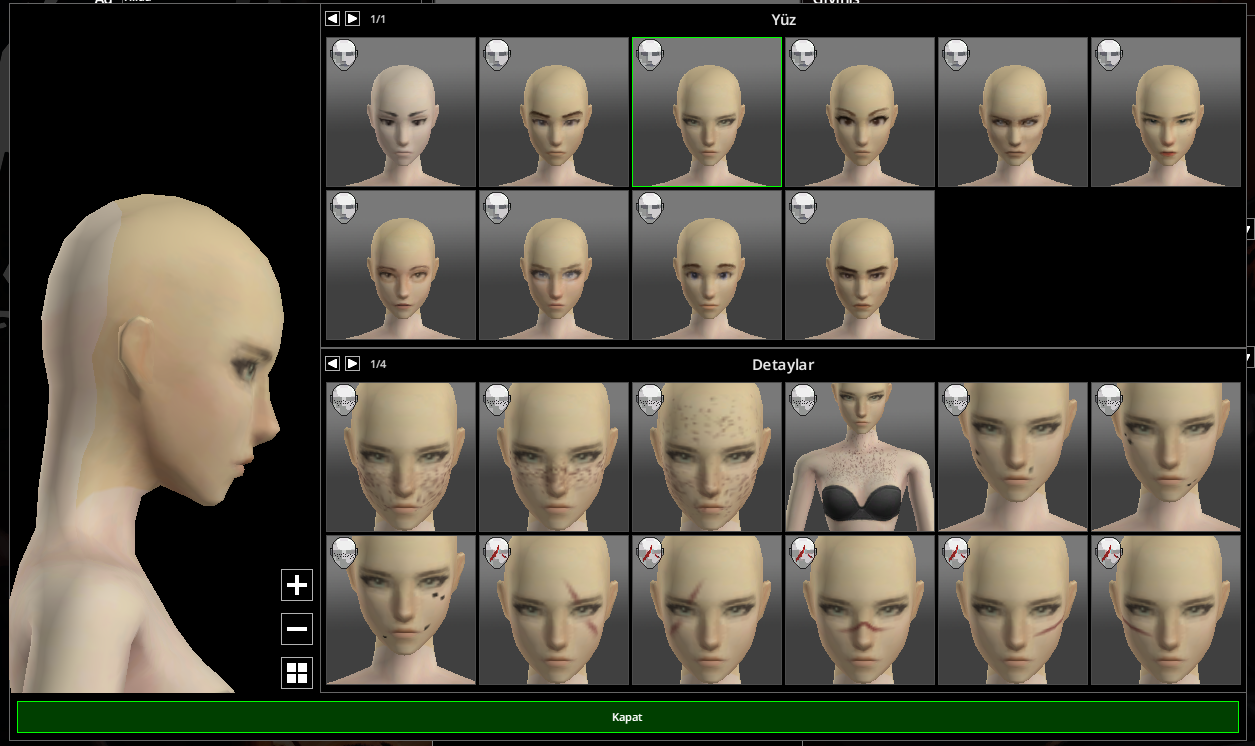Select the last detail in bottom Detaylar row
The height and width of the screenshot is (746, 1255).
pos(1166,610)
